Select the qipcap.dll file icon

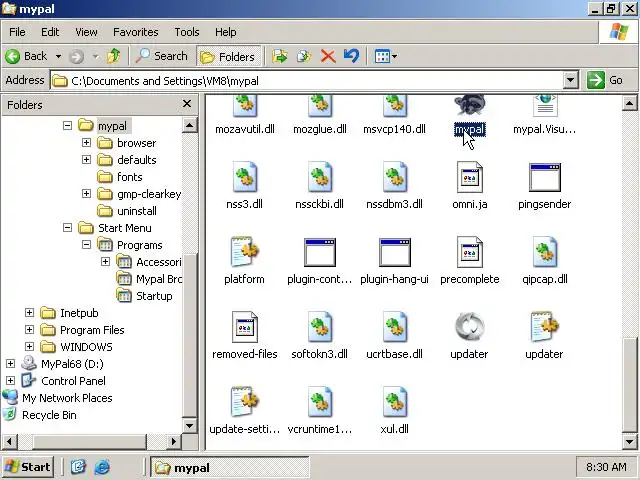pos(544,252)
